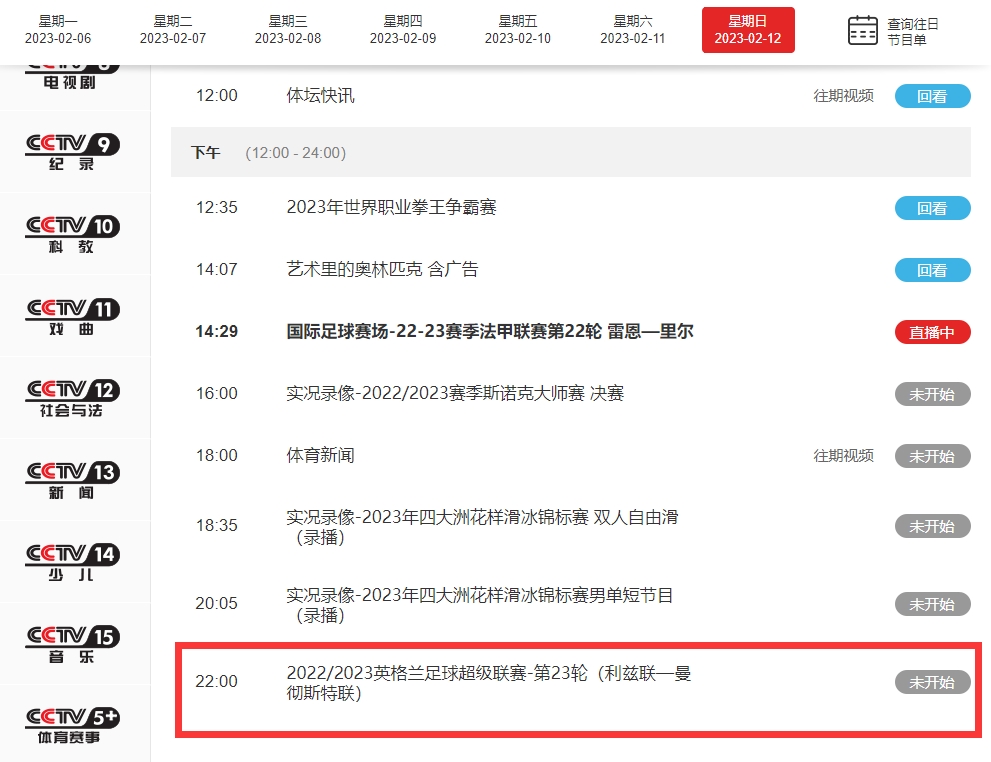Open CCTV-13 news channel logo
This screenshot has height=762, width=991.
coord(73,481)
